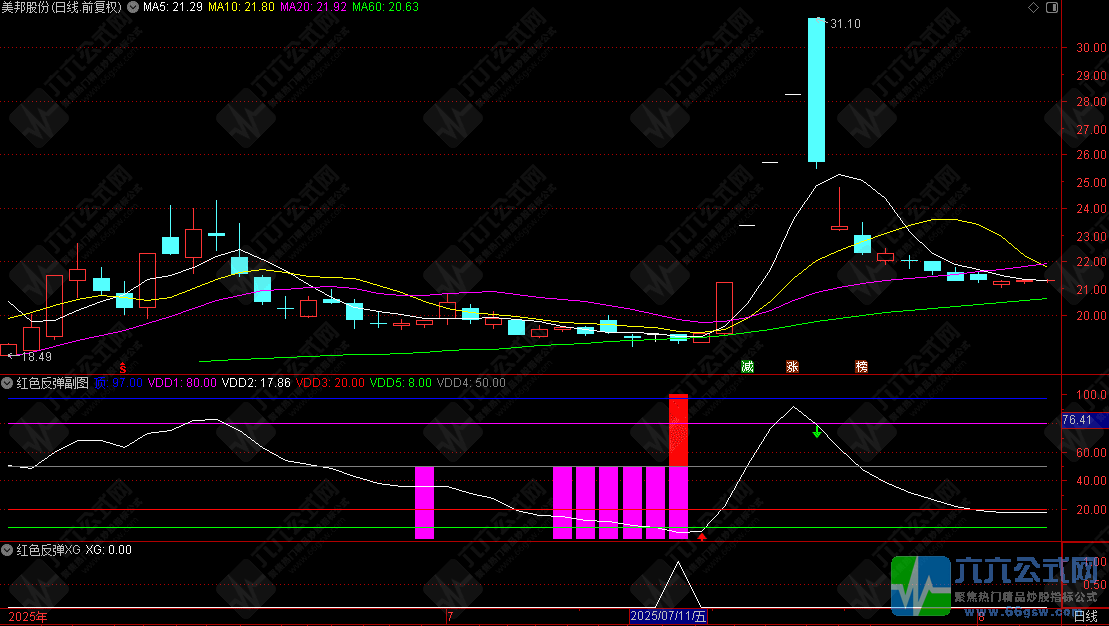Click the VDD3: 20.00 value

click(x=330, y=383)
